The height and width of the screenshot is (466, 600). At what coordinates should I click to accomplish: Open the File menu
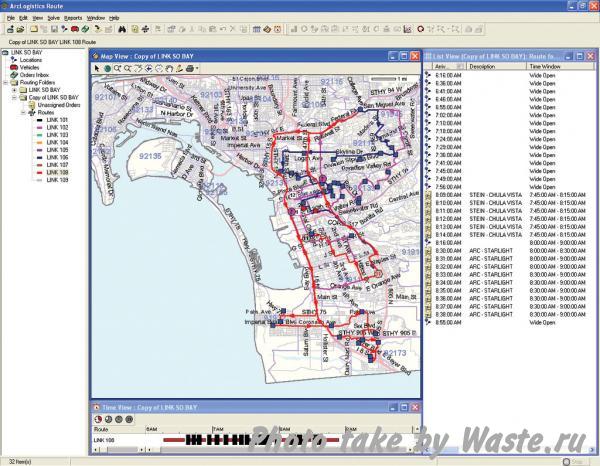pyautogui.click(x=10, y=18)
